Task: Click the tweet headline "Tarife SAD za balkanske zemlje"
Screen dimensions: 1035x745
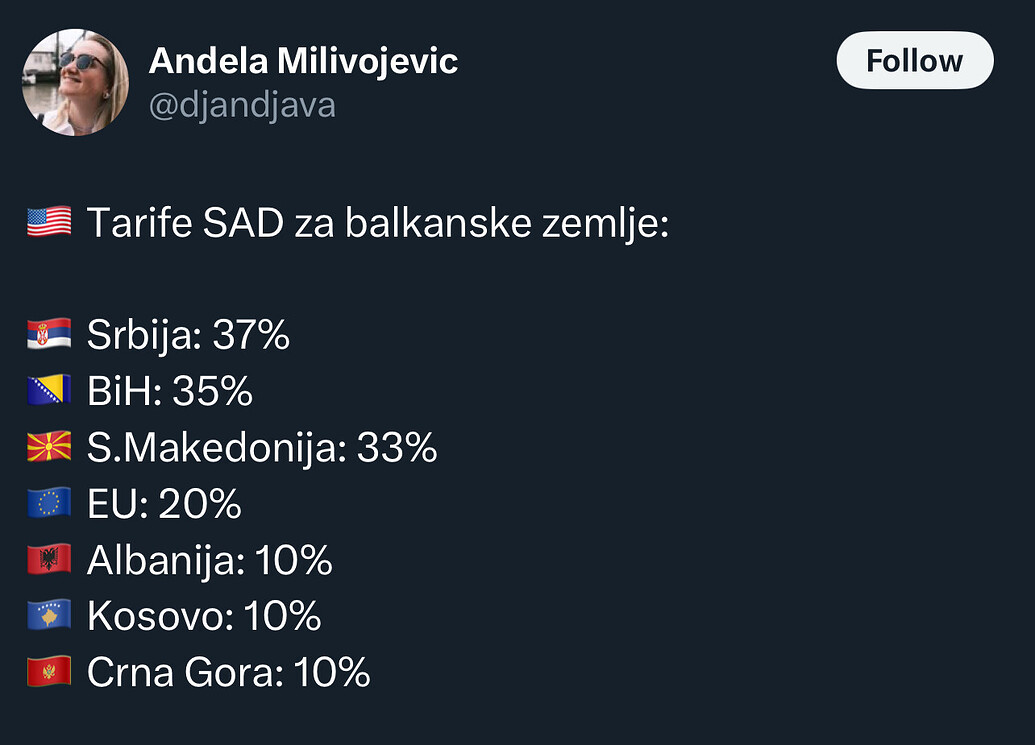Action: (x=377, y=222)
